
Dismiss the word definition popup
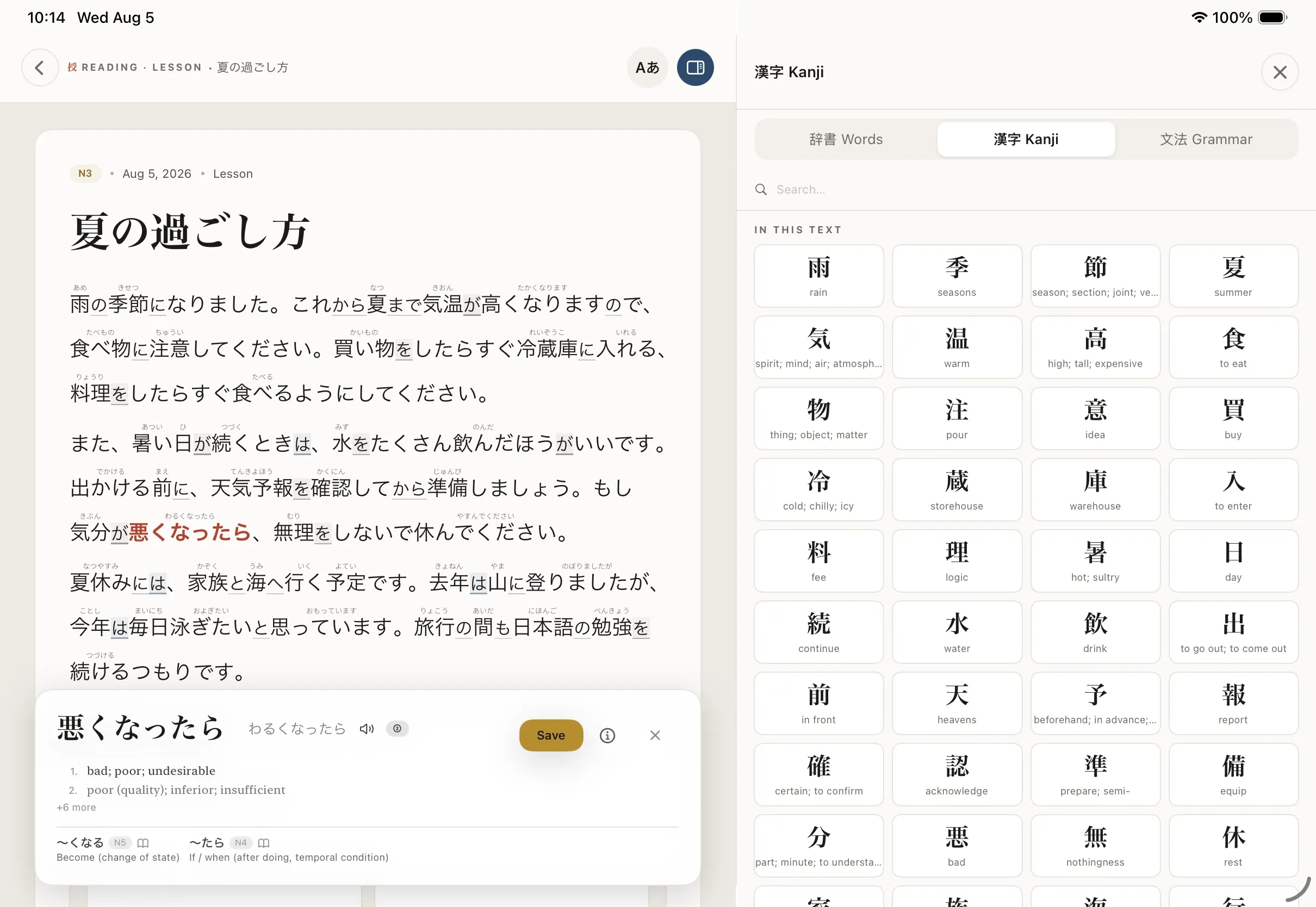tap(655, 735)
